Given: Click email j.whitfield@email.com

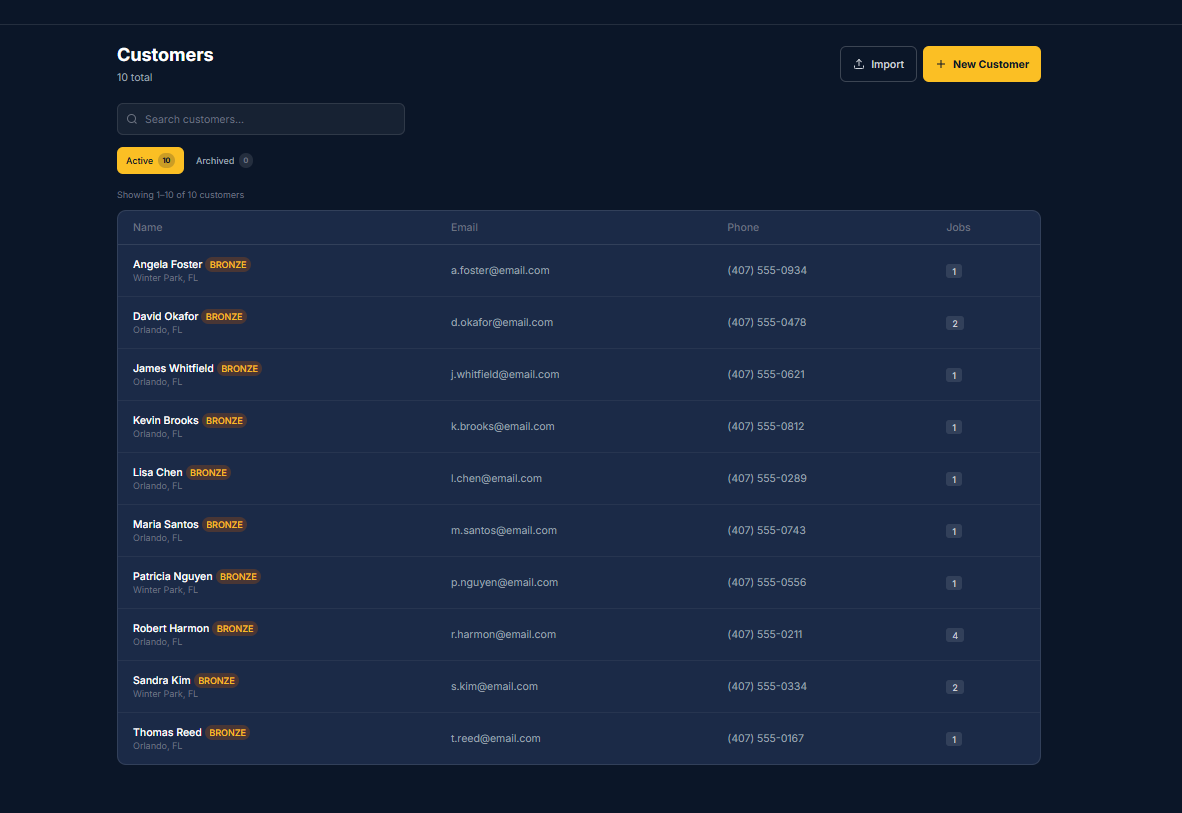Looking at the screenshot, I should [505, 374].
